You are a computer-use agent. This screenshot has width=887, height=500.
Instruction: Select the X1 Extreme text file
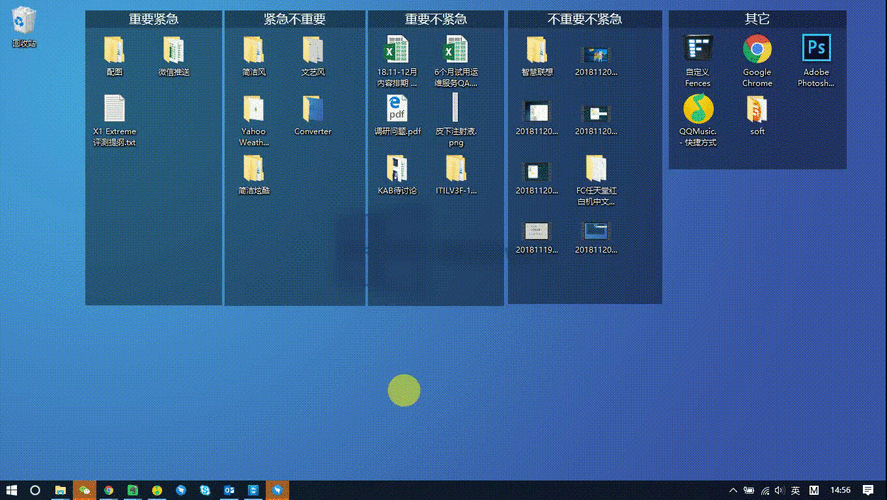tap(114, 109)
